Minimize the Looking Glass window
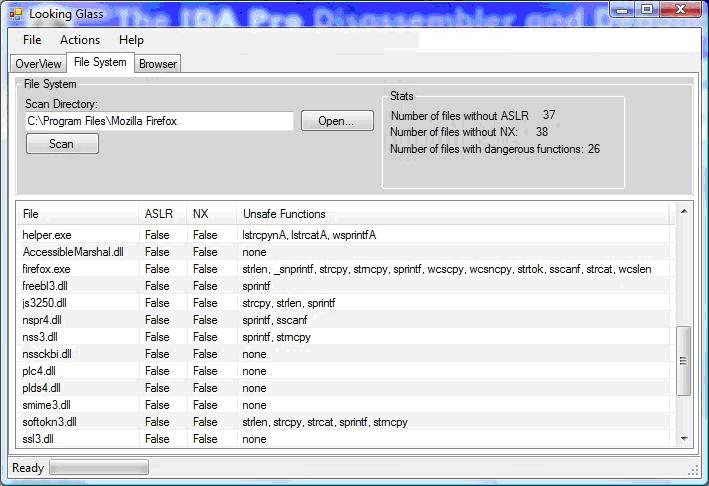This screenshot has height=486, width=709. pos(622,9)
